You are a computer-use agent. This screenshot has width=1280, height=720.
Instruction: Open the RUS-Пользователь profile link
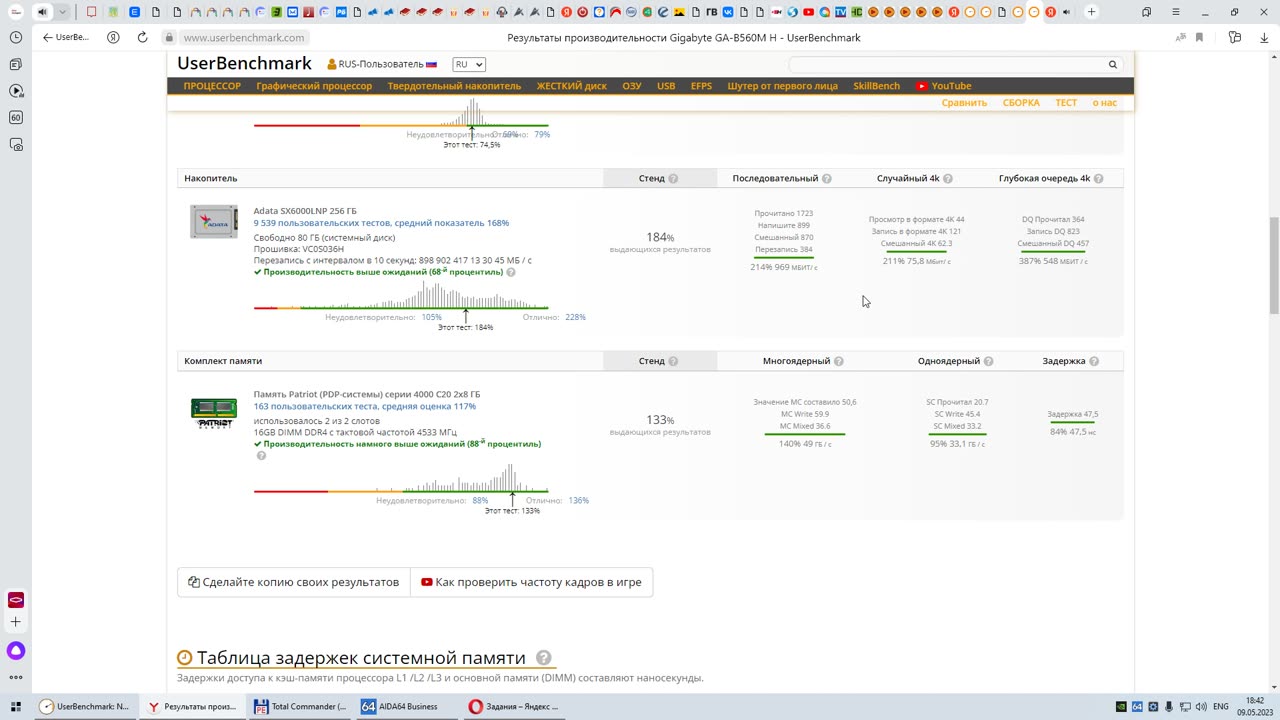[382, 64]
